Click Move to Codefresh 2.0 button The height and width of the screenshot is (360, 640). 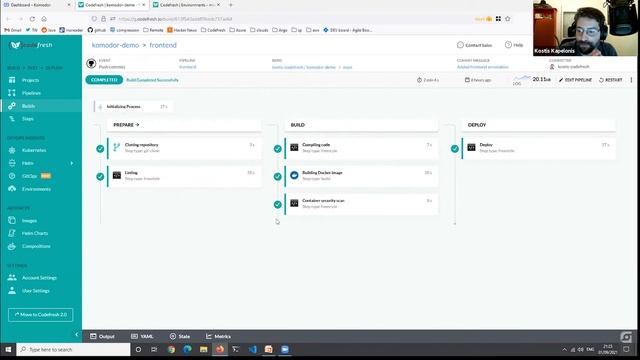click(x=40, y=315)
